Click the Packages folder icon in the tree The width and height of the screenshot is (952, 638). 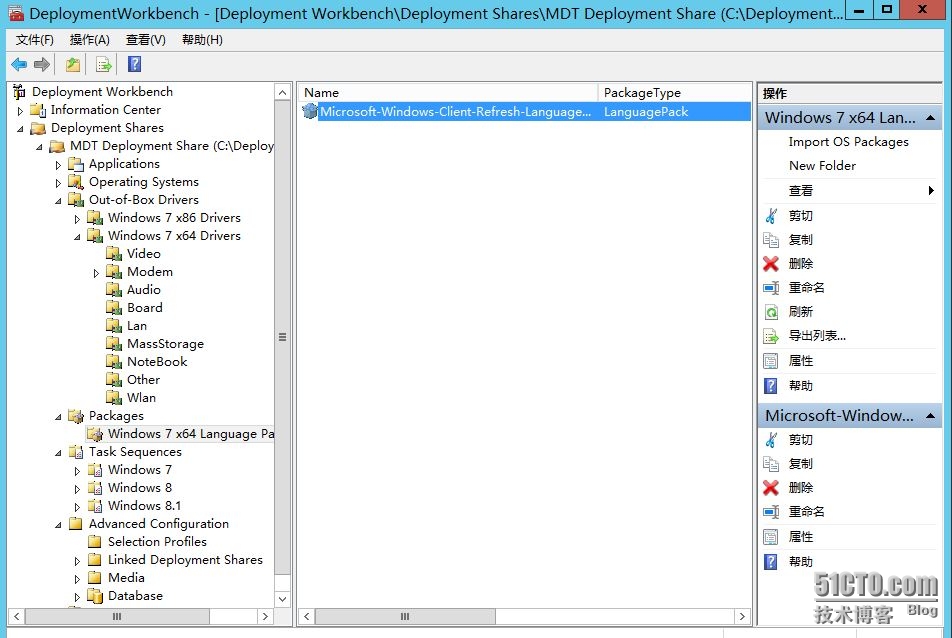click(76, 416)
